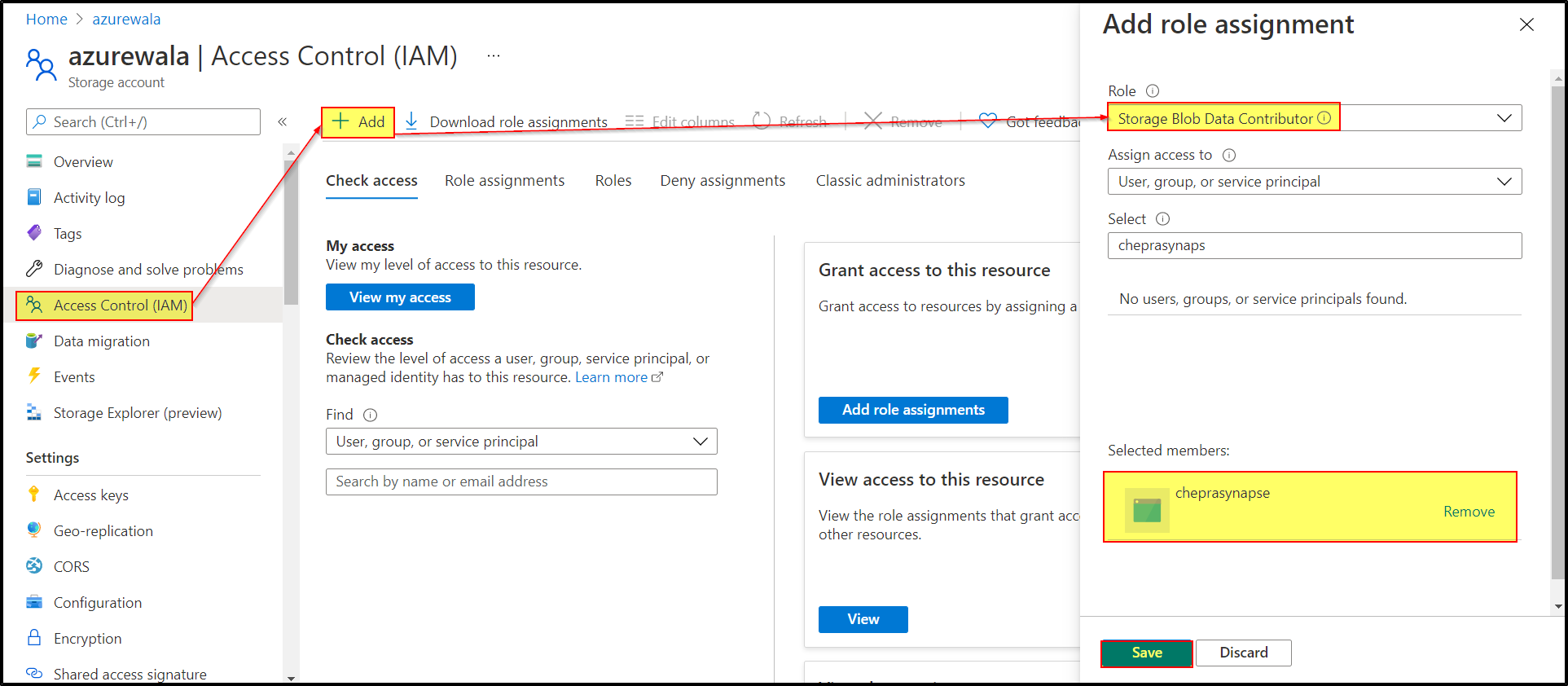Collapse the sidebar with double chevron icon
1568x686 pixels.
[x=283, y=122]
